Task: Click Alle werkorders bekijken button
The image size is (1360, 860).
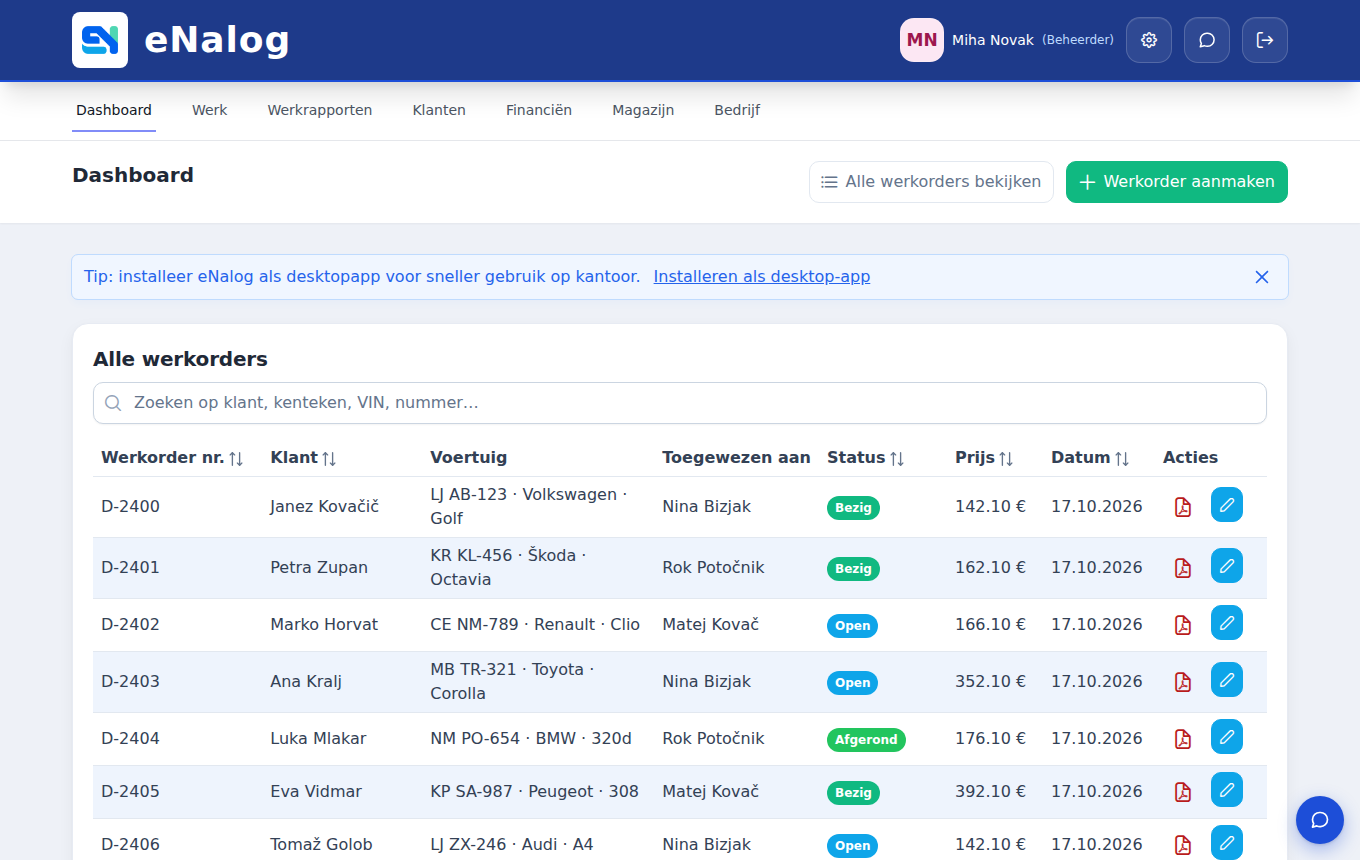Action: [931, 182]
